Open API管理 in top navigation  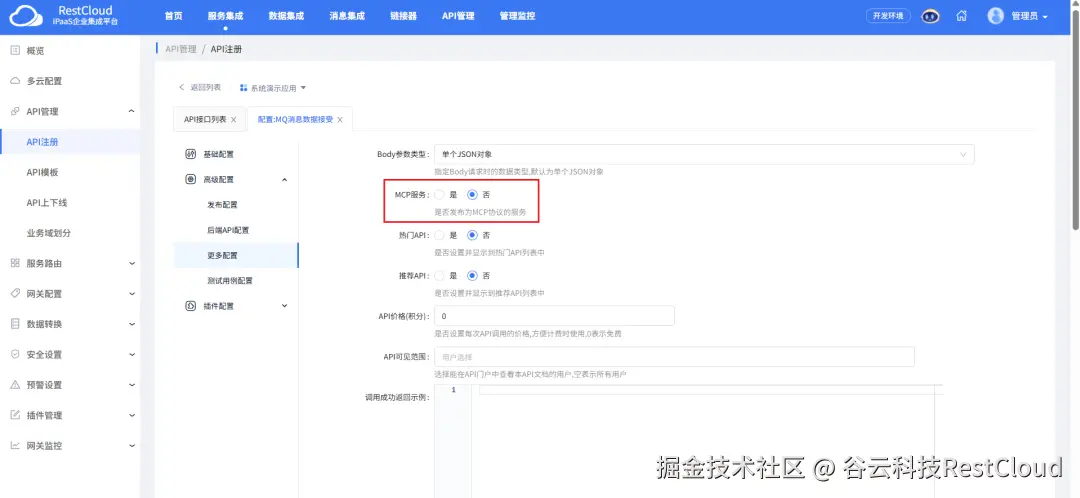point(458,16)
